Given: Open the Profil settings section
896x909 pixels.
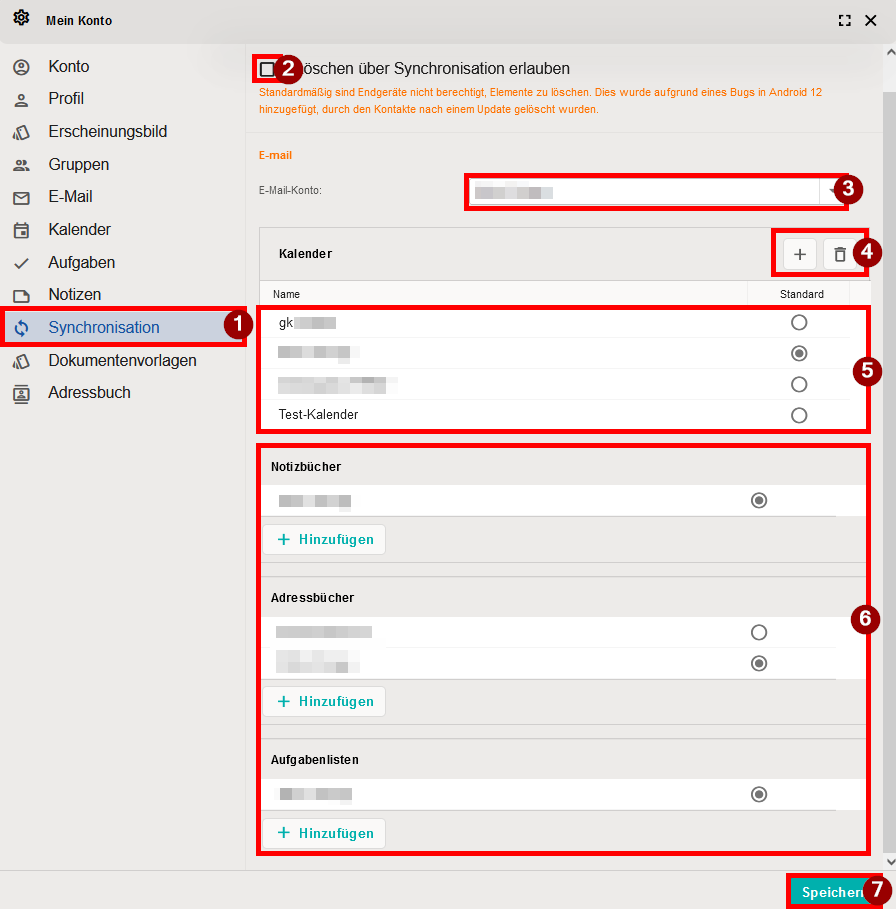Looking at the screenshot, I should click(66, 99).
